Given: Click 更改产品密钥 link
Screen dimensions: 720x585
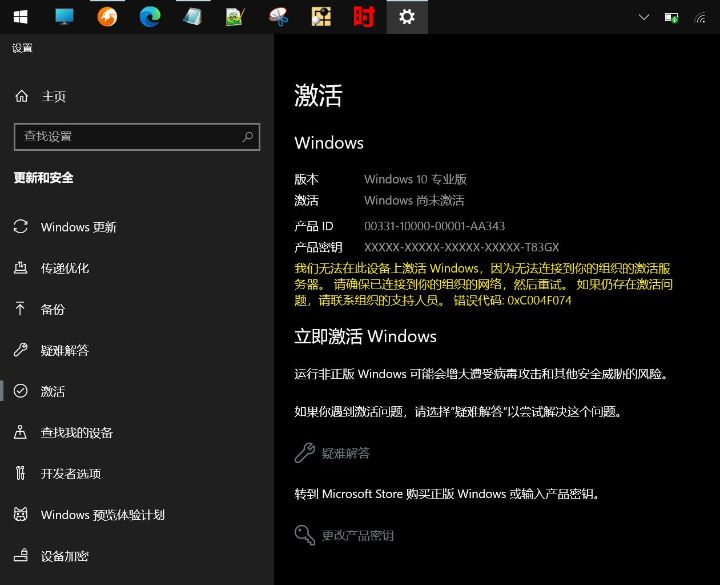Looking at the screenshot, I should point(357,535).
